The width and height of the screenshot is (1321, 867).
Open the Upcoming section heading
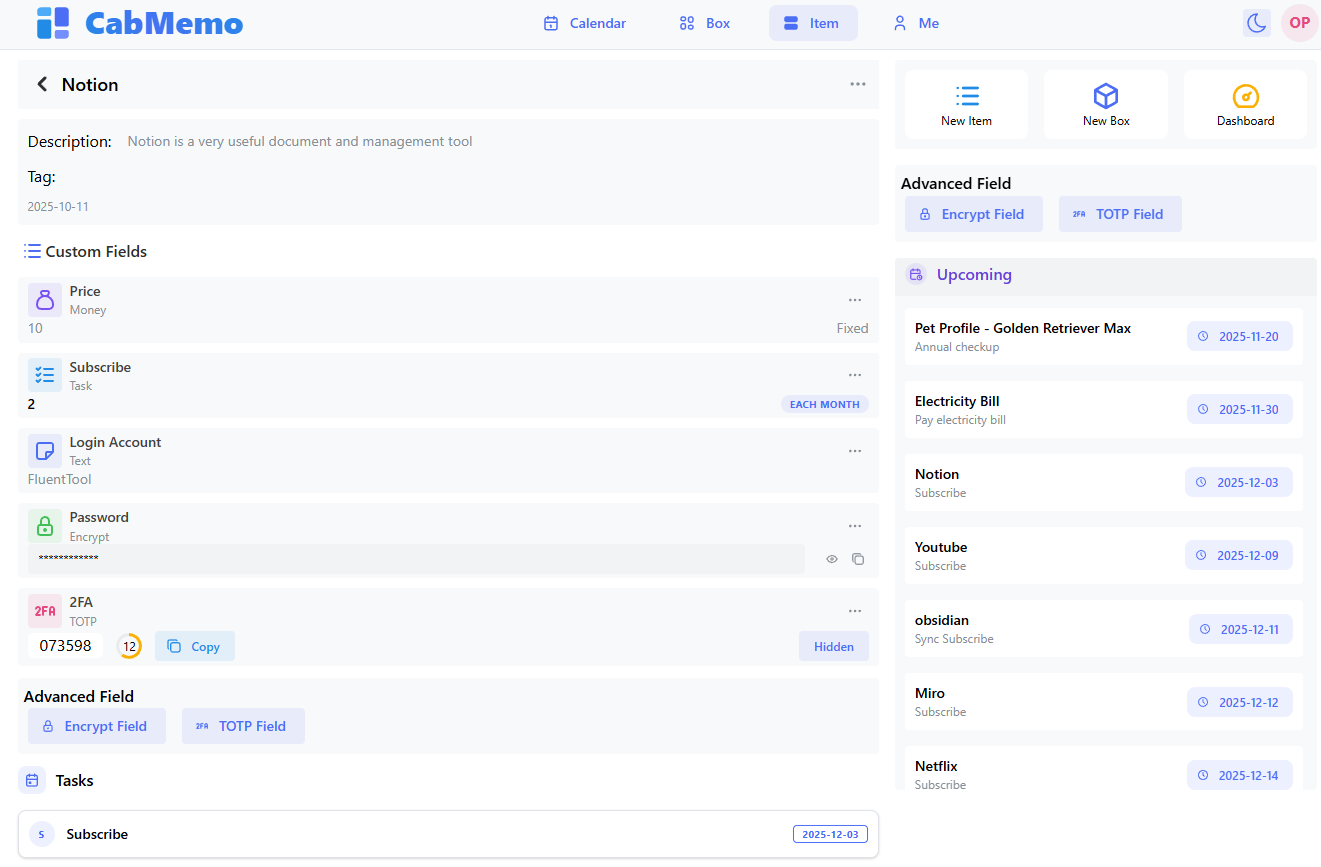(x=974, y=274)
